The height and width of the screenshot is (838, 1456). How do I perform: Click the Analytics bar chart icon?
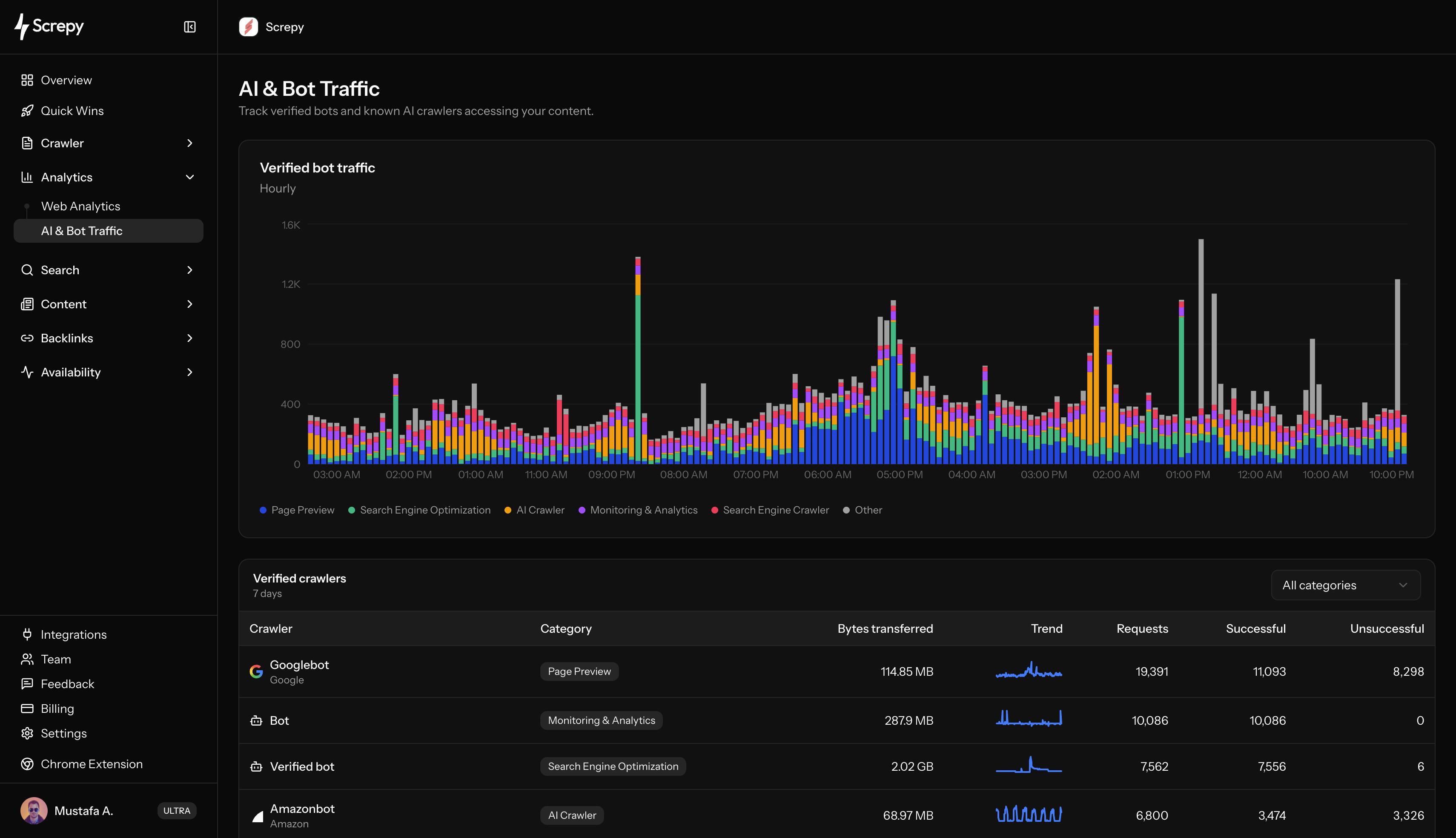(x=27, y=177)
